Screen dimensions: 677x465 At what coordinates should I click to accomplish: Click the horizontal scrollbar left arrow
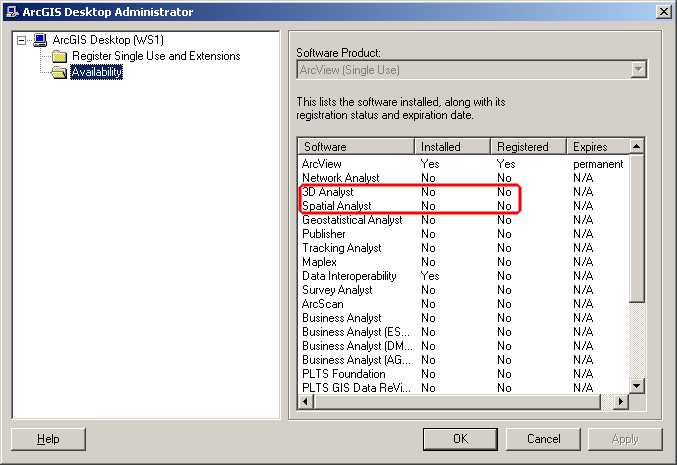(x=306, y=402)
